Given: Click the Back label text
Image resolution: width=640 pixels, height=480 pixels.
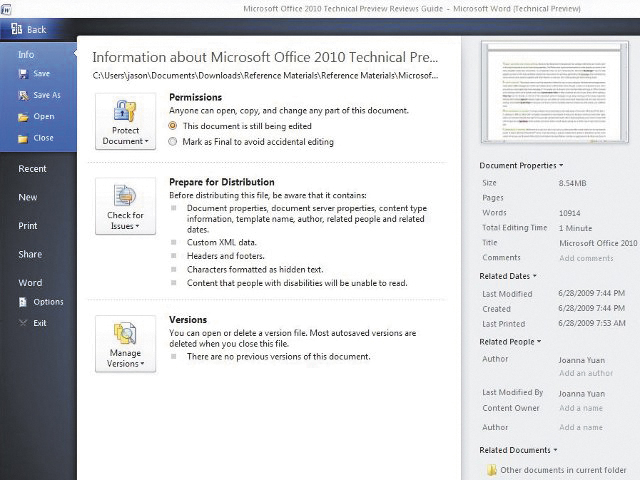Looking at the screenshot, I should [x=37, y=29].
